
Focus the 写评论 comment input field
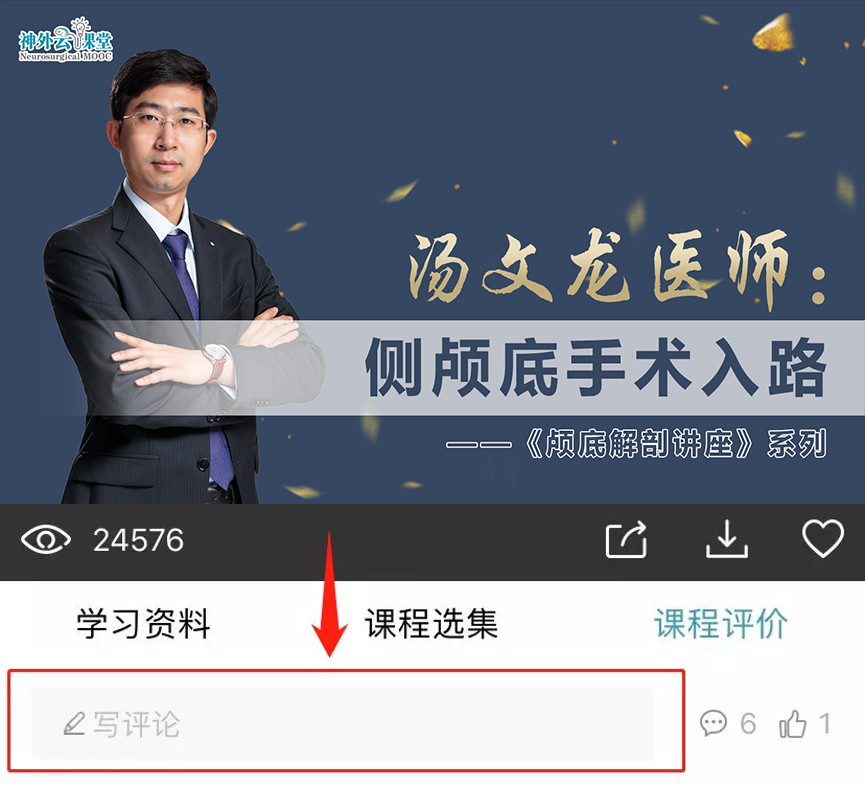(342, 724)
